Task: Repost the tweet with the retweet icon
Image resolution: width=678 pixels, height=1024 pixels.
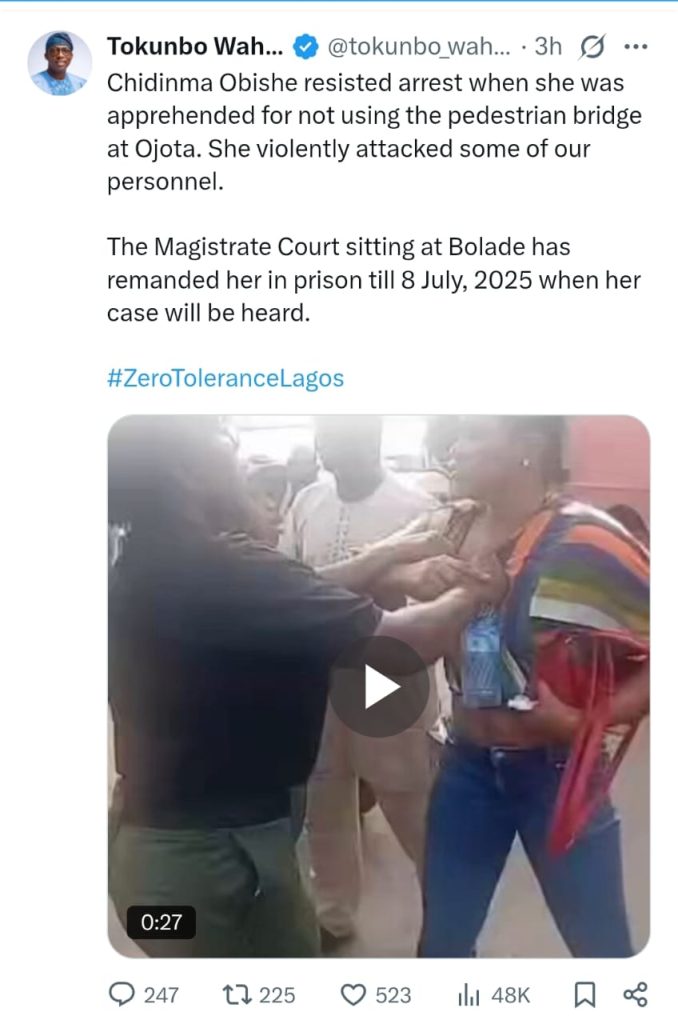Action: point(236,995)
